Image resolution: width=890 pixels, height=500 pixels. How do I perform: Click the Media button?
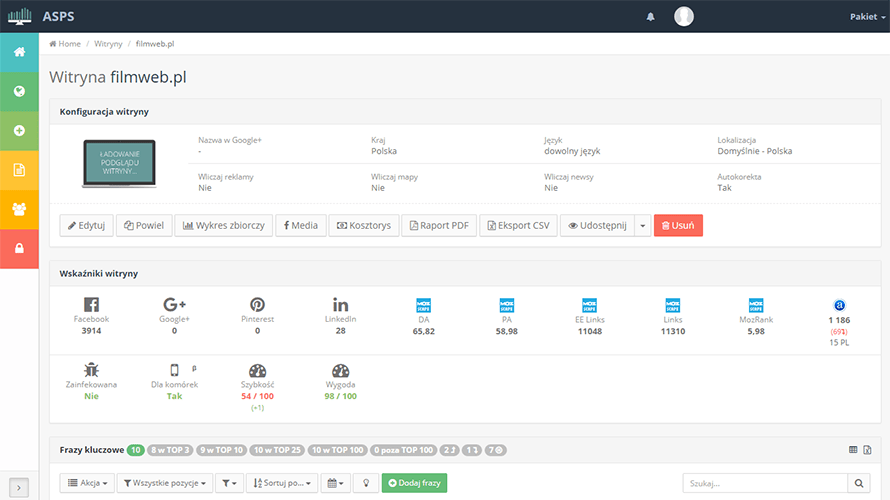pos(301,225)
